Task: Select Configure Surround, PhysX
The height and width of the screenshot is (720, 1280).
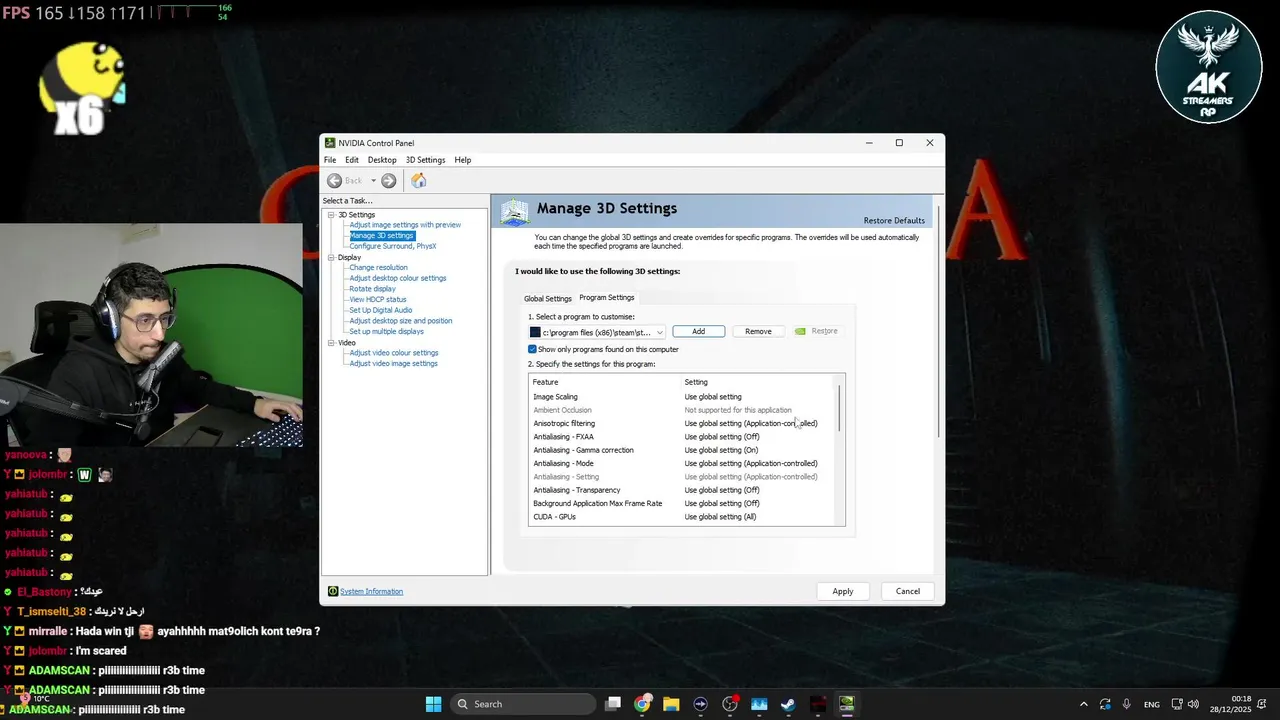Action: 393,246
